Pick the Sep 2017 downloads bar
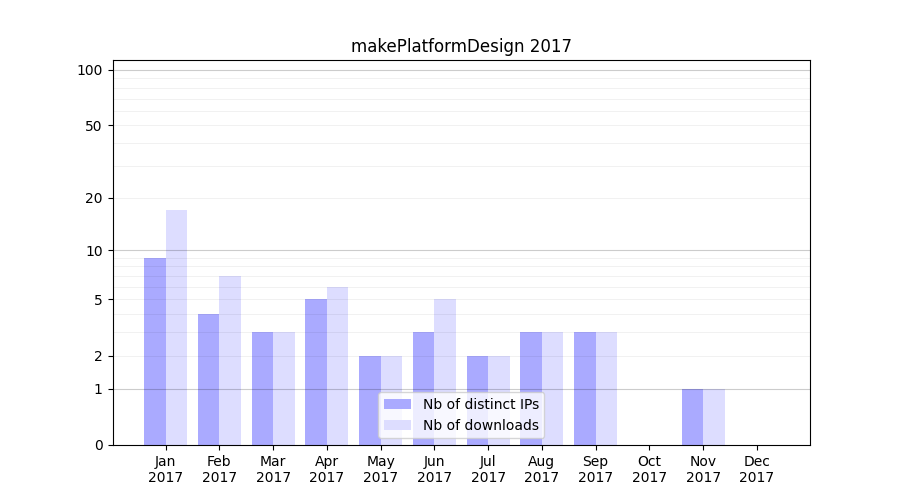The height and width of the screenshot is (500, 900). [606, 388]
